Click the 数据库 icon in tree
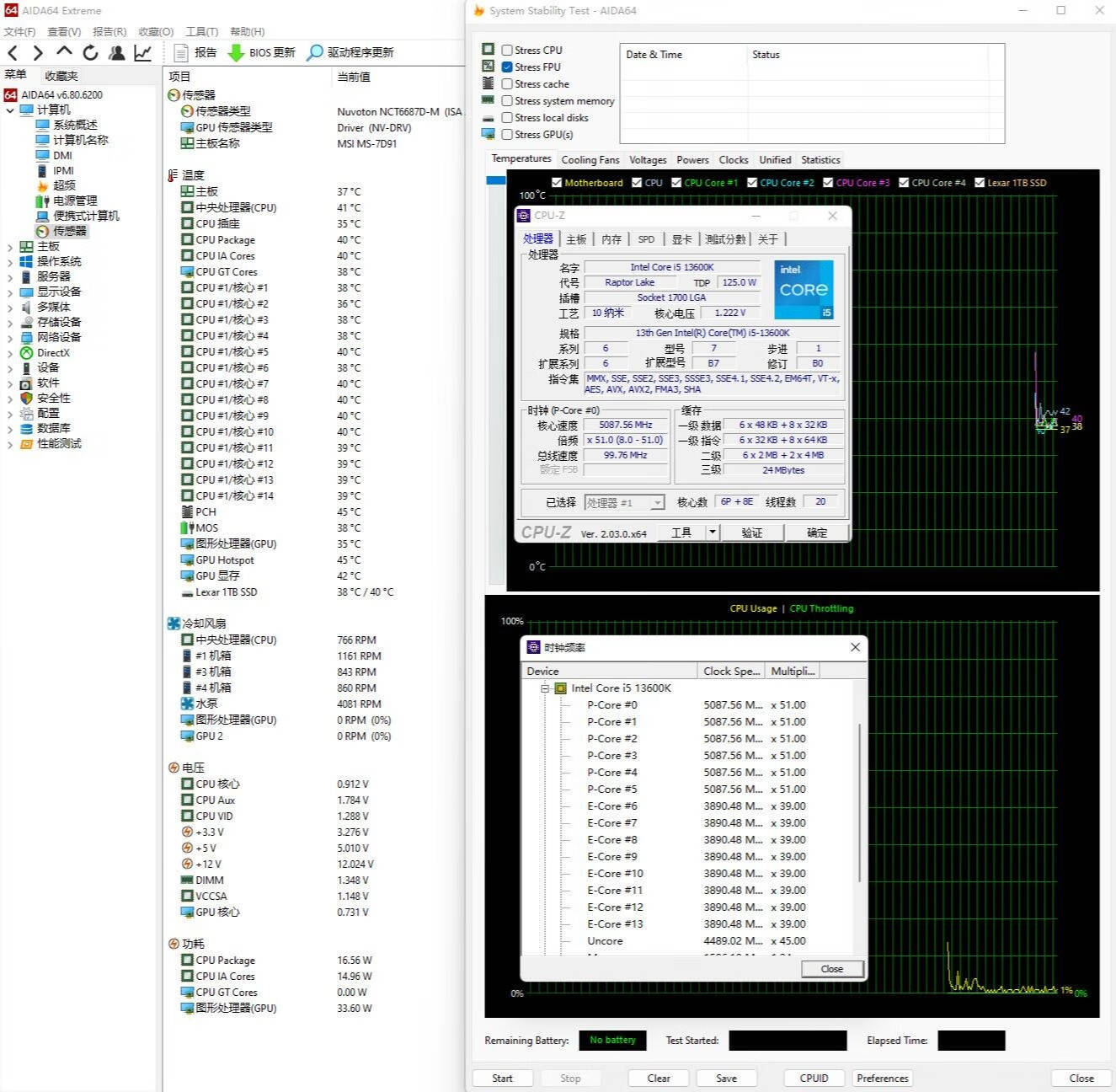Screen dimensions: 1116x1092 click(26, 429)
